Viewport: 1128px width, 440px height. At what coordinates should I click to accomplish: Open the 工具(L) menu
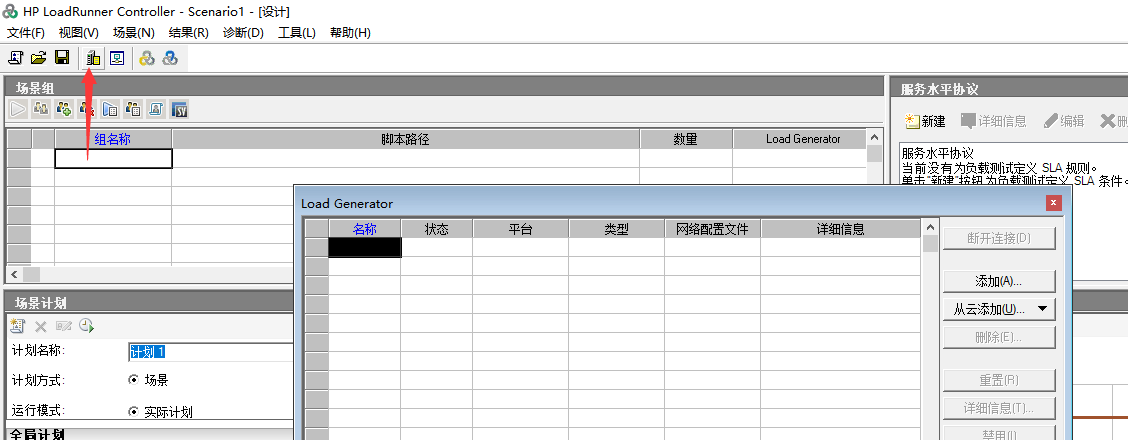[297, 32]
